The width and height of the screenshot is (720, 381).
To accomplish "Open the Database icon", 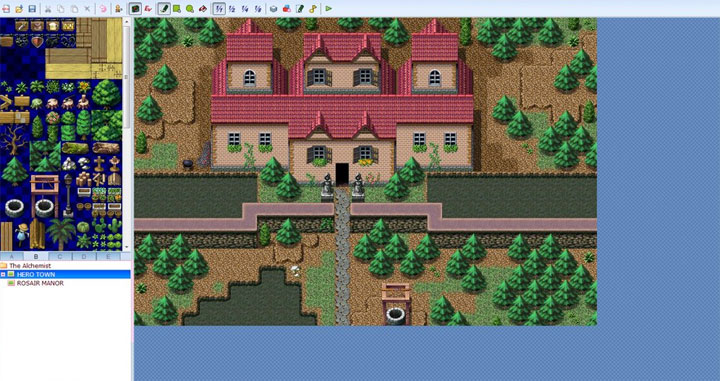I will 273,9.
